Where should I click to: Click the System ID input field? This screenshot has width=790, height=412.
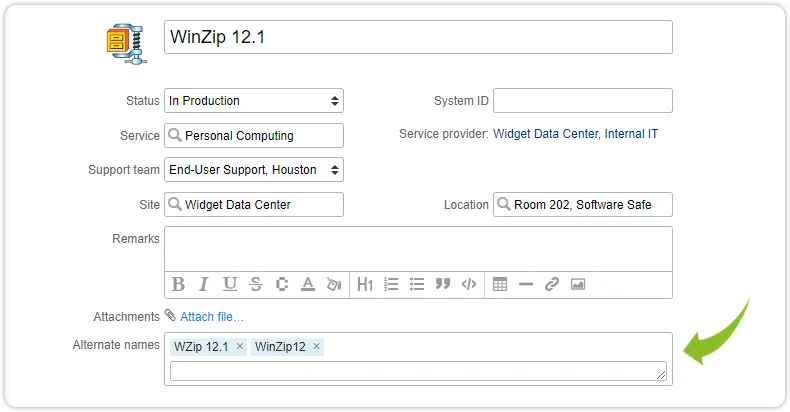(x=583, y=101)
